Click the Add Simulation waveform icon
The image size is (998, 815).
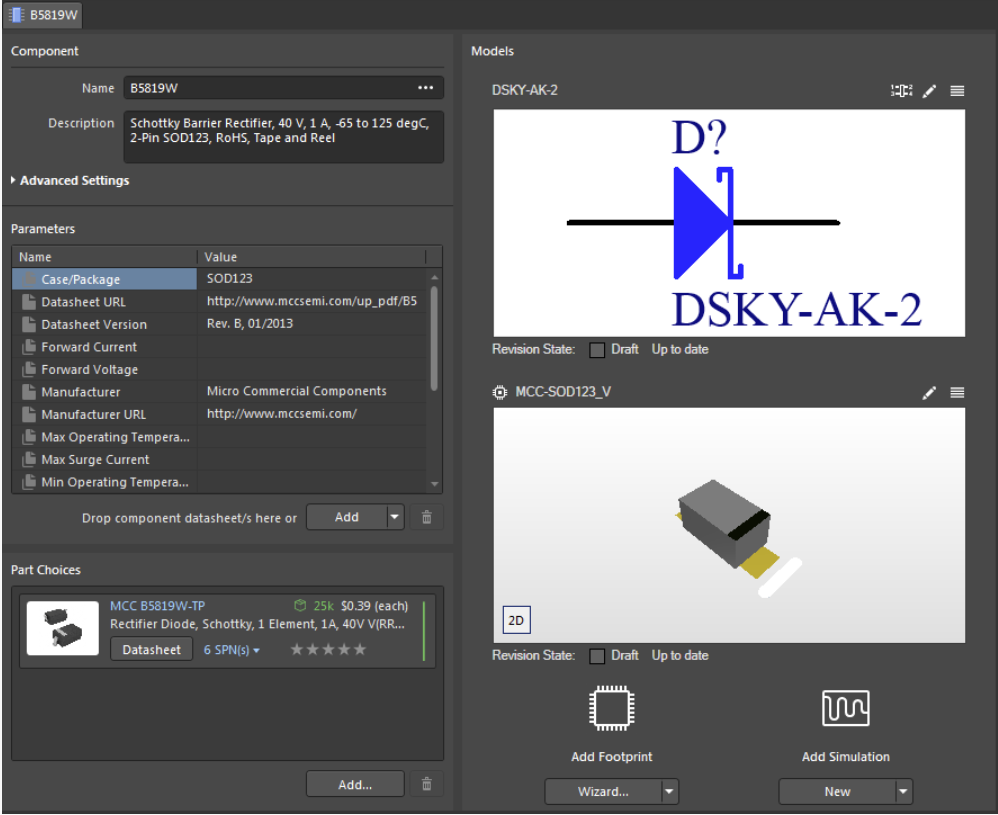tap(845, 708)
